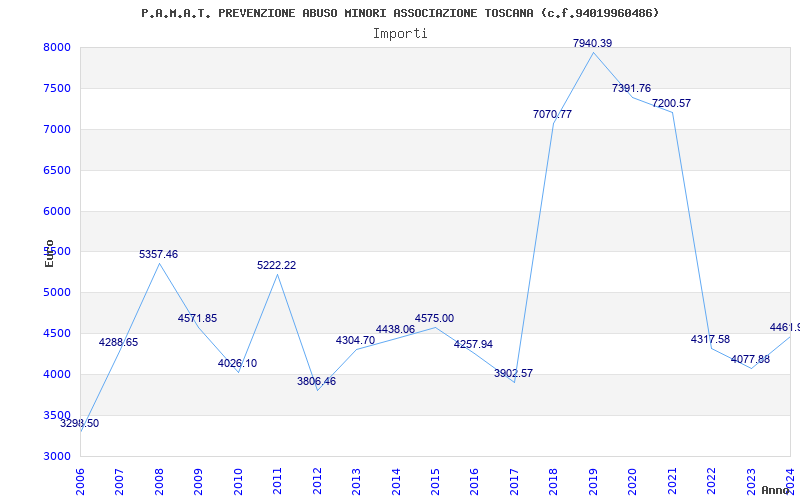The width and height of the screenshot is (800, 500).
Task: Select the 2014 year axis label
Action: 396,482
